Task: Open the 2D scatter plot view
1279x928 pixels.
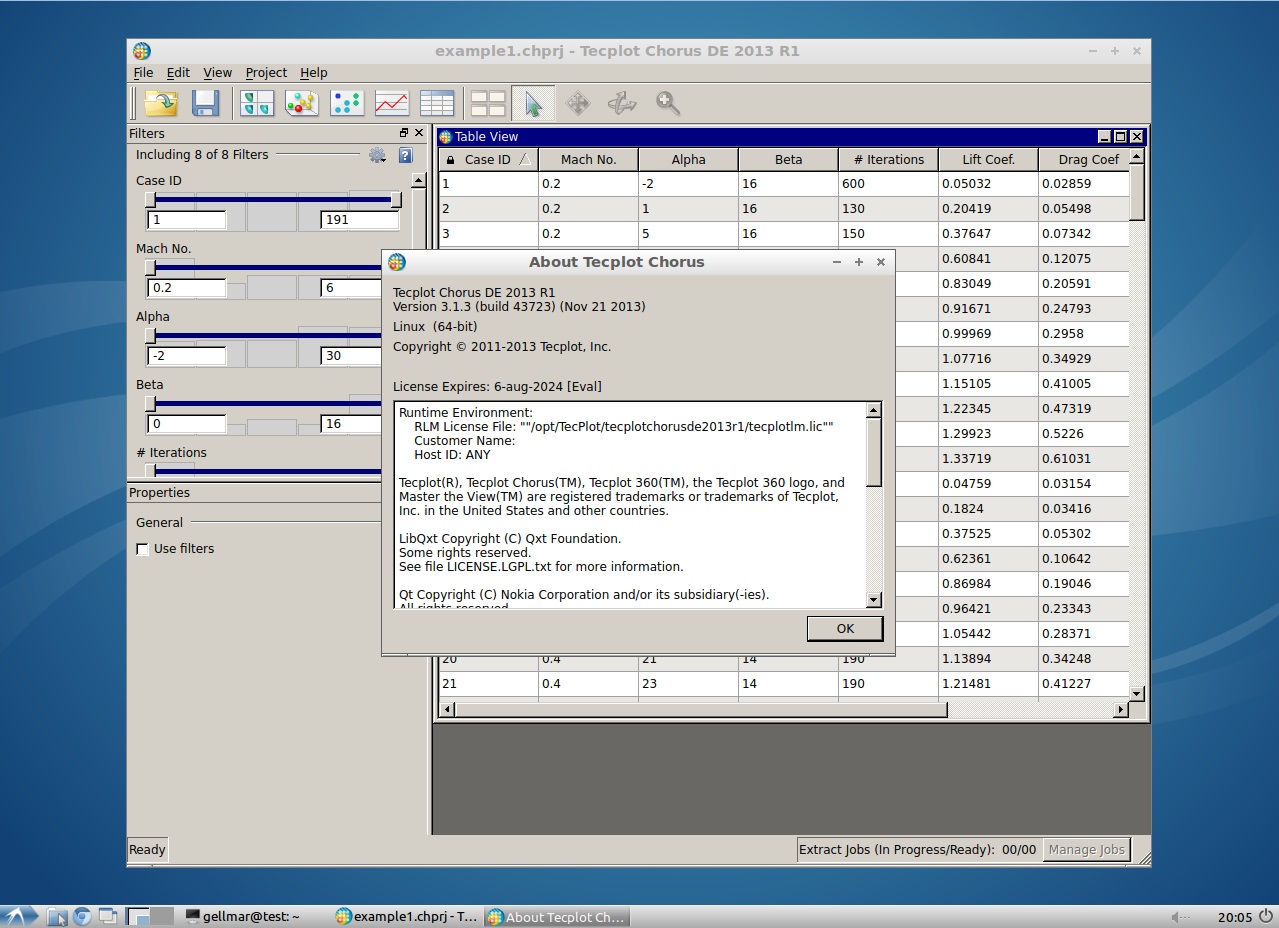Action: click(347, 103)
